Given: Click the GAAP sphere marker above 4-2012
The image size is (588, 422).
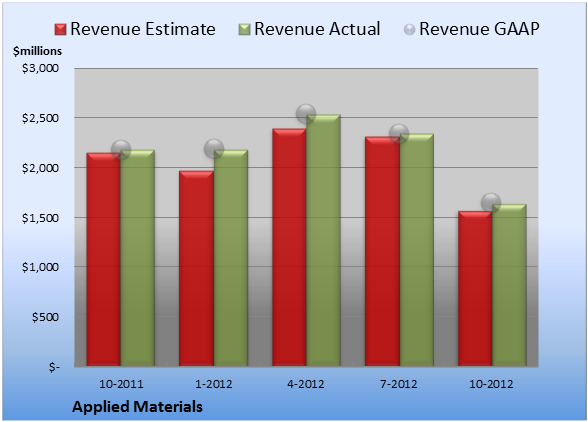Looking at the screenshot, I should coord(306,114).
